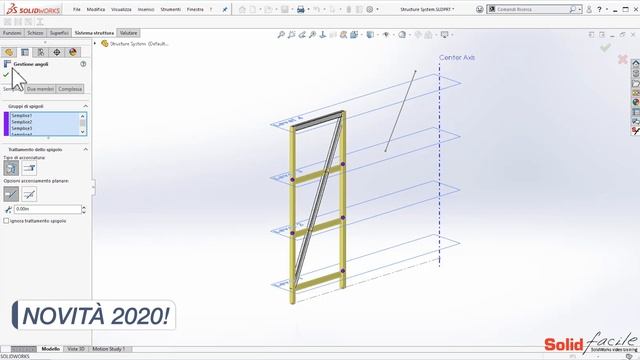Click Zoom to Fit in view toolbar

click(281, 35)
